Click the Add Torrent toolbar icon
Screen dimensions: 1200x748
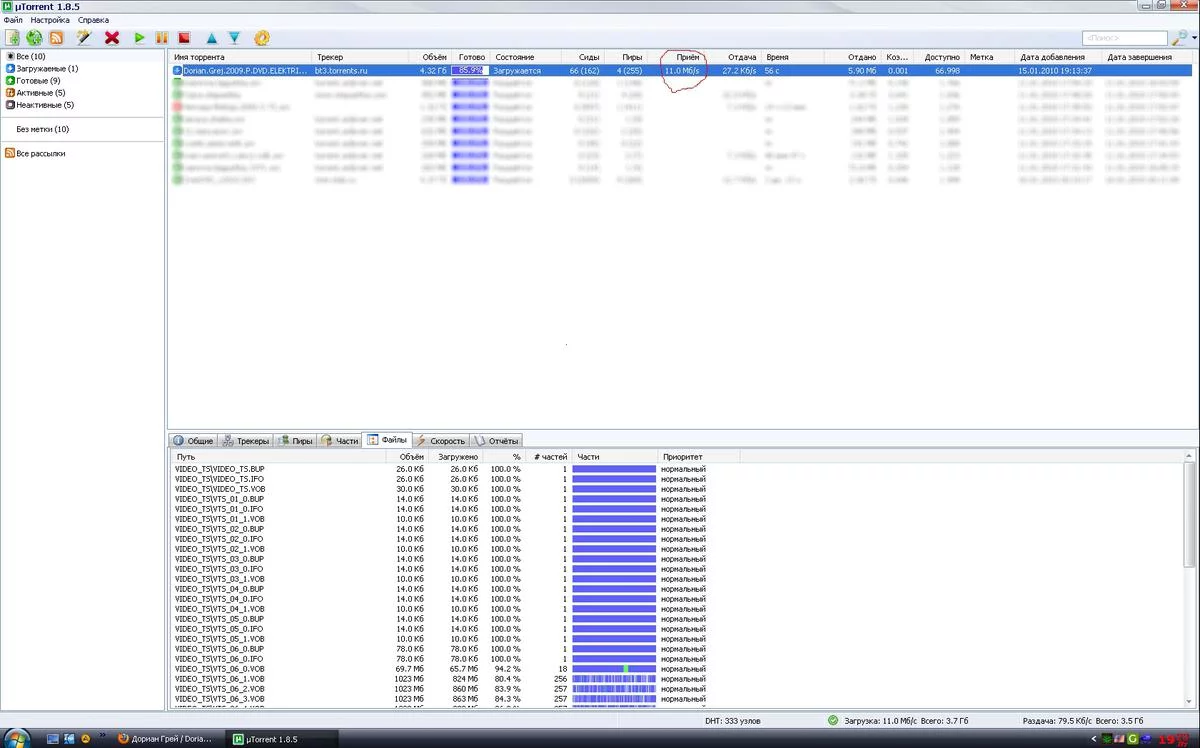click(13, 38)
